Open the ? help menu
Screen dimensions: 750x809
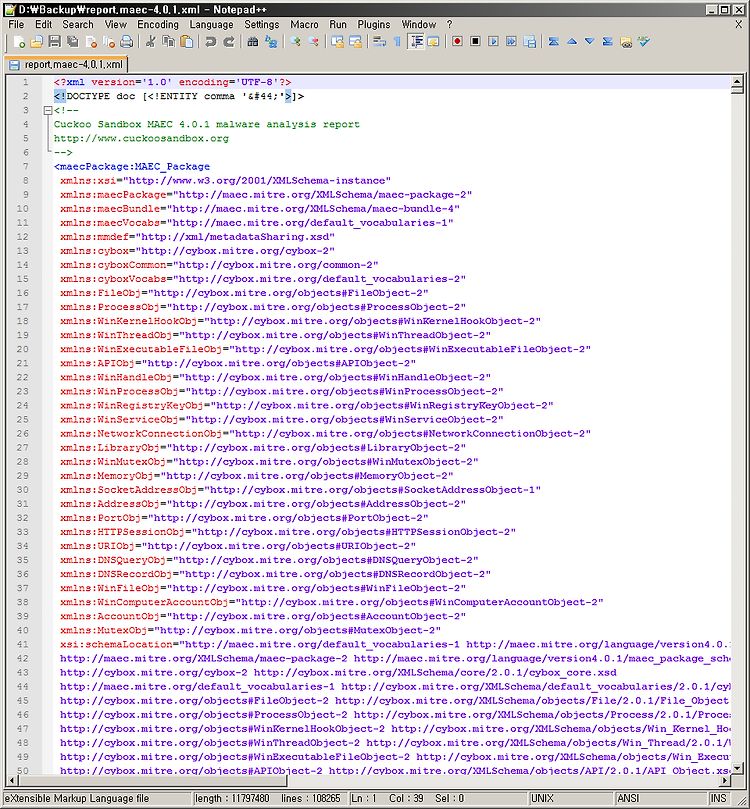[449, 25]
